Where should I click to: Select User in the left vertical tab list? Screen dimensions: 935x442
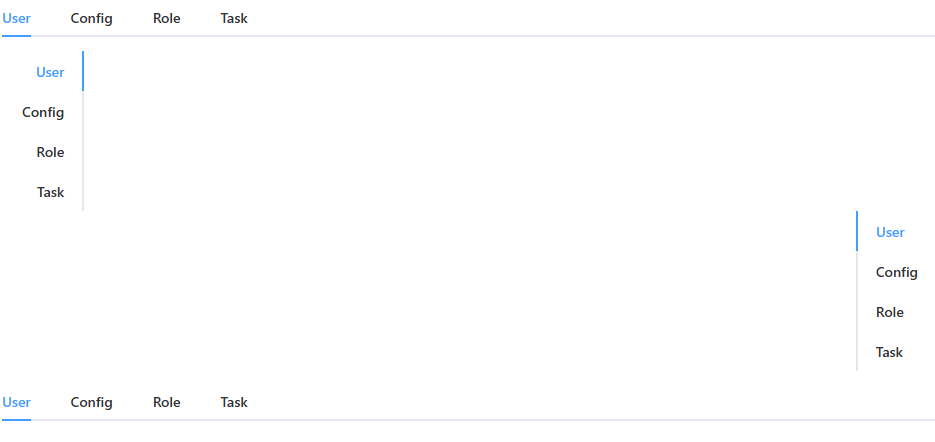coord(50,72)
